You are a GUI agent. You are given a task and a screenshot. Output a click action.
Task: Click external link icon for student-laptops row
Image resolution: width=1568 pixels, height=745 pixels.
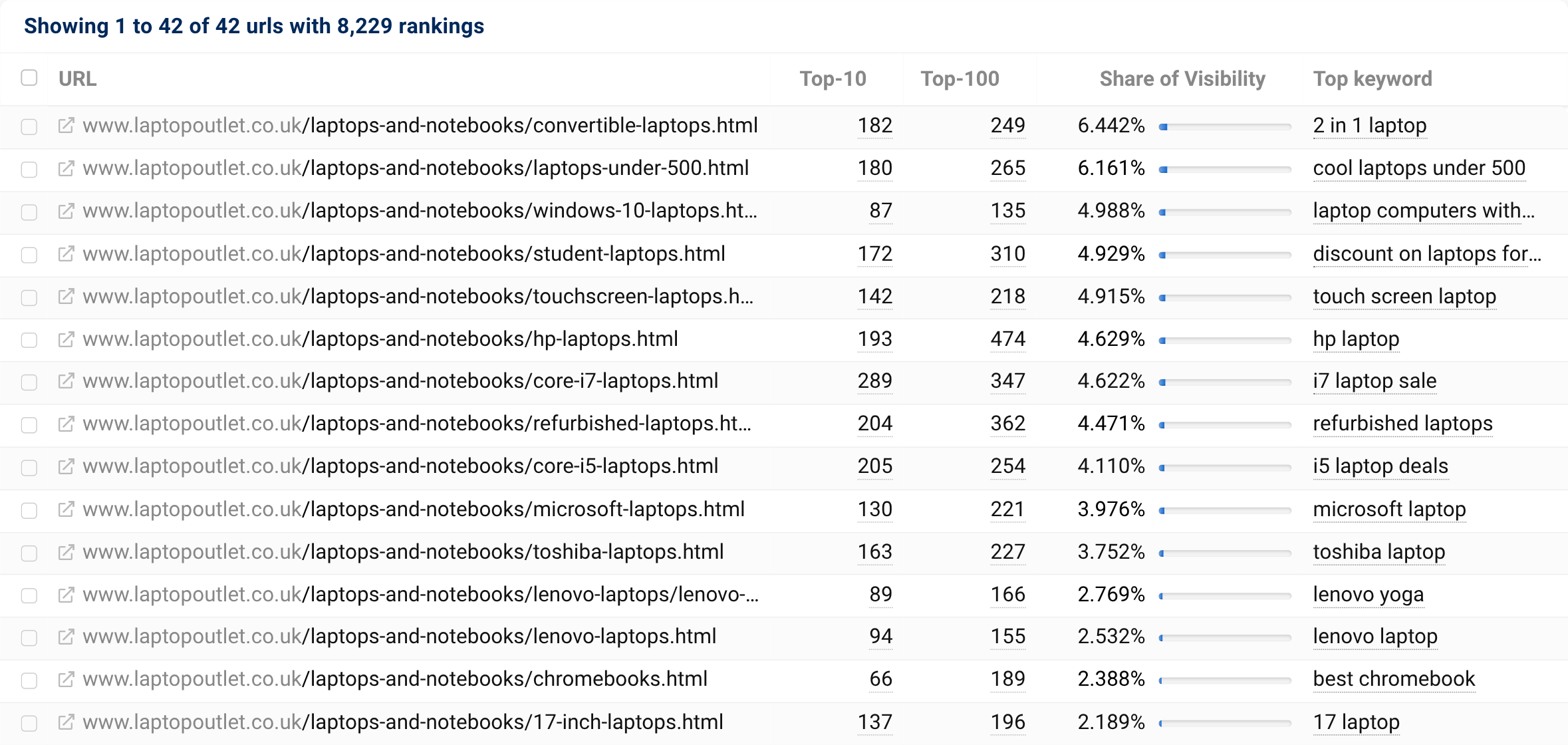(x=66, y=254)
